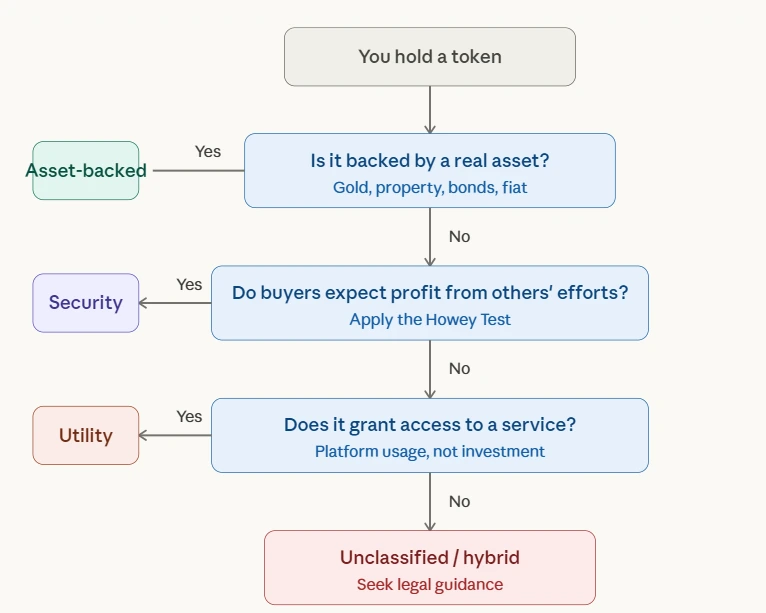The height and width of the screenshot is (613, 766).
Task: Click the No label above Unclassified box
Action: [459, 501]
